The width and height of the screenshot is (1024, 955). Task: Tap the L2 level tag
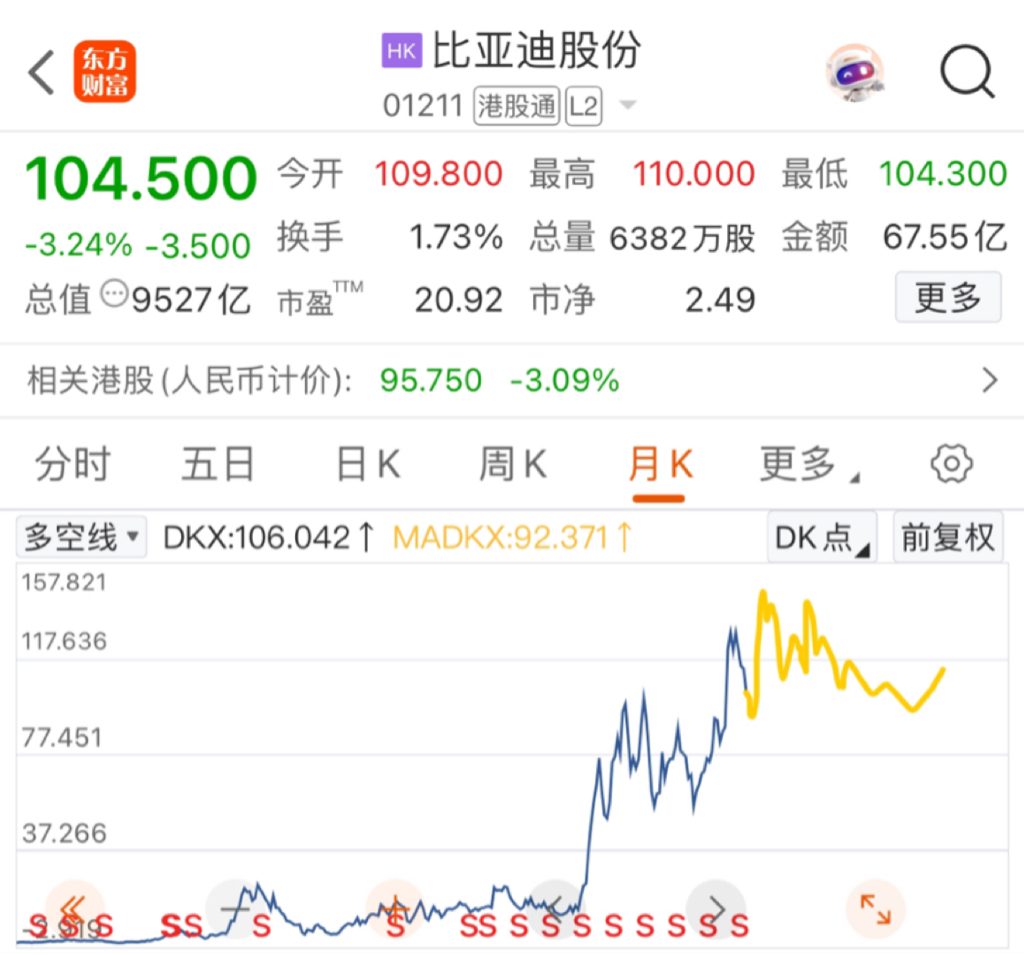click(583, 106)
